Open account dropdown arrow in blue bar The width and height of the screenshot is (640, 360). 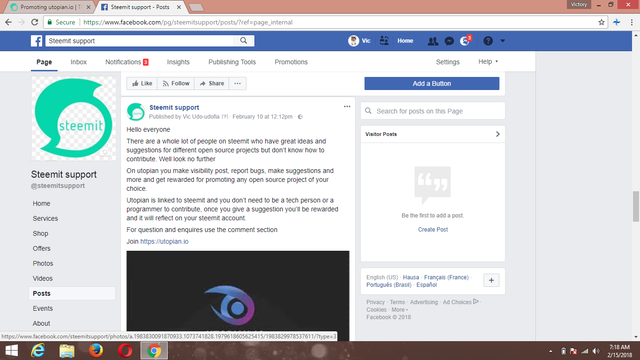[502, 41]
